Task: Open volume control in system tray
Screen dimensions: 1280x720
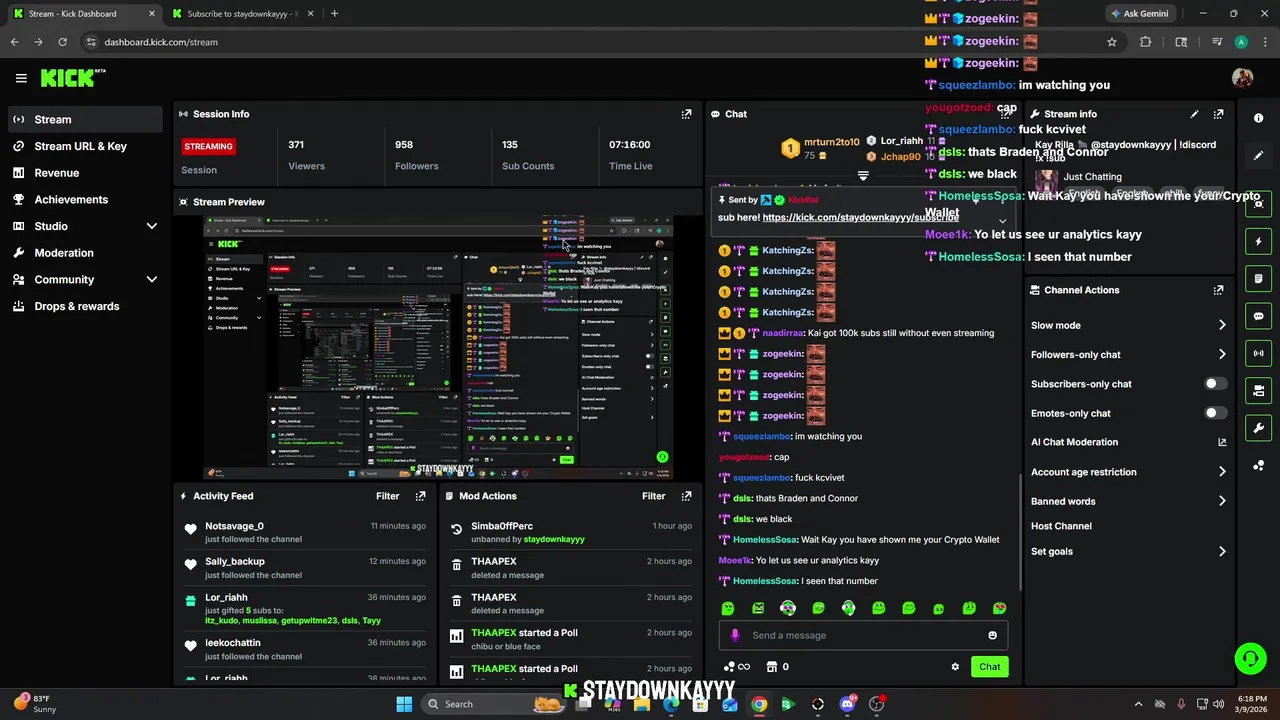Action: [1219, 704]
